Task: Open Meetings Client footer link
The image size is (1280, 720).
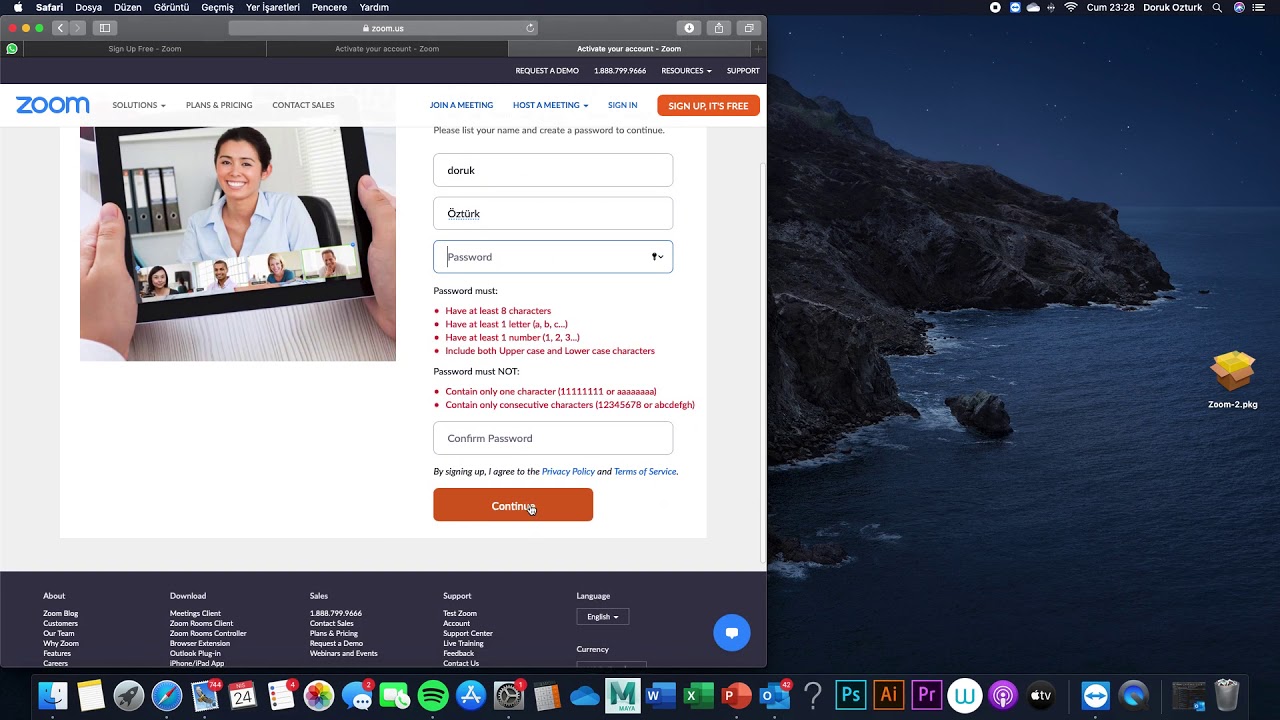Action: click(195, 613)
